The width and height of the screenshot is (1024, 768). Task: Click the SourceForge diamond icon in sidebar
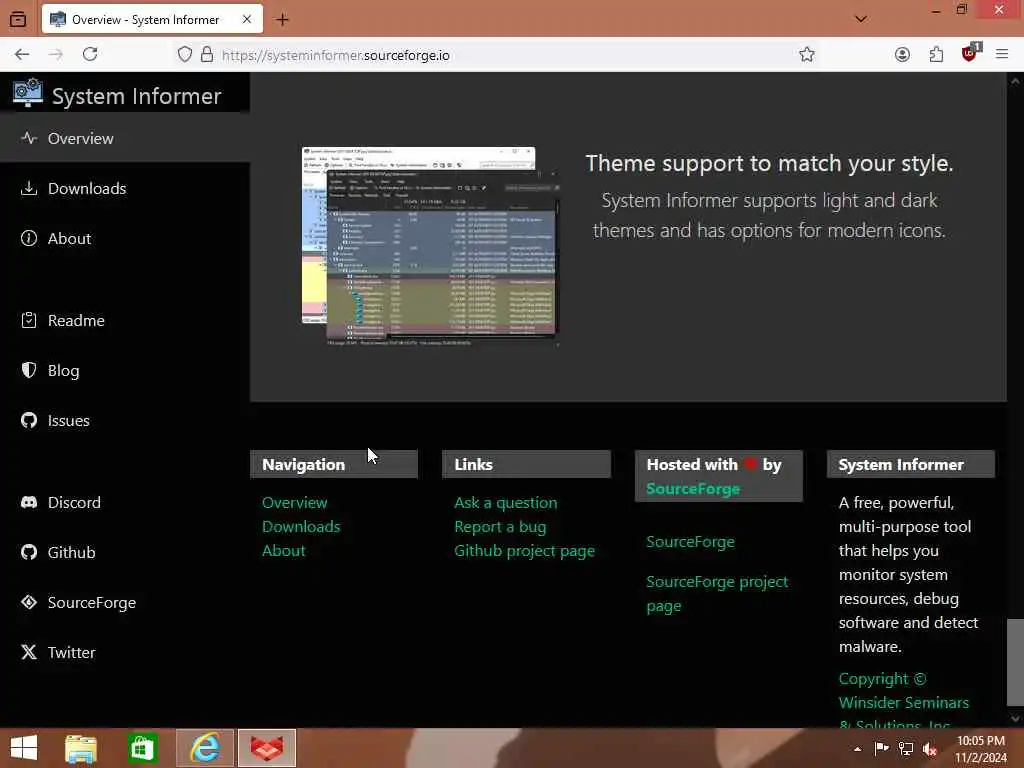29,602
